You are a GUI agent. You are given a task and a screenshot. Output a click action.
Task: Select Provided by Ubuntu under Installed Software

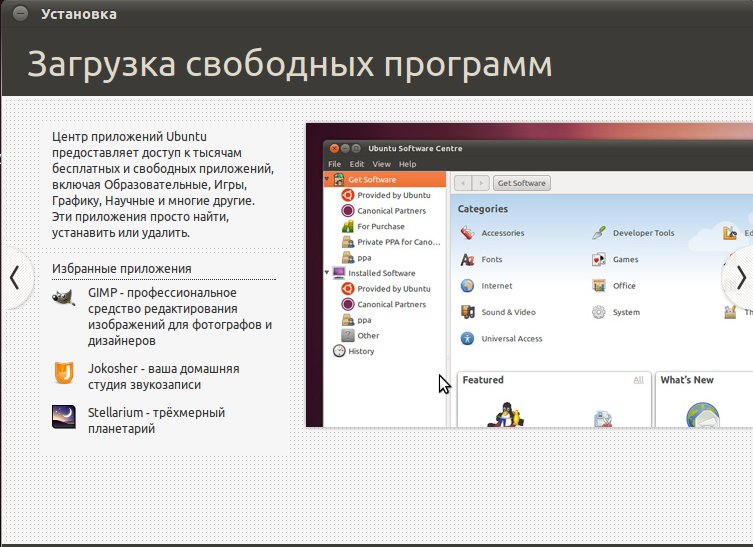click(x=386, y=289)
